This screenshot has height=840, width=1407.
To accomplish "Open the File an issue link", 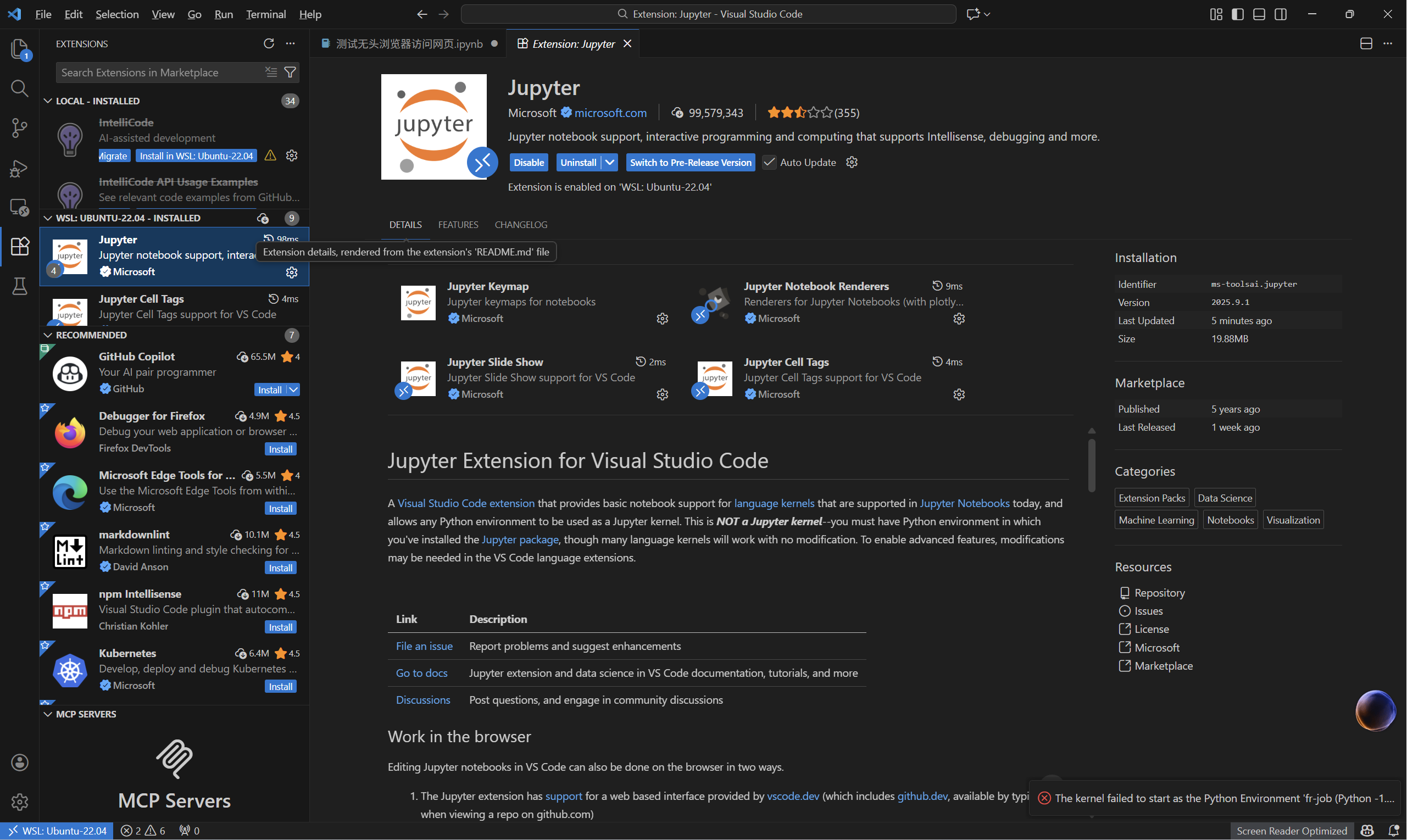I will [424, 646].
